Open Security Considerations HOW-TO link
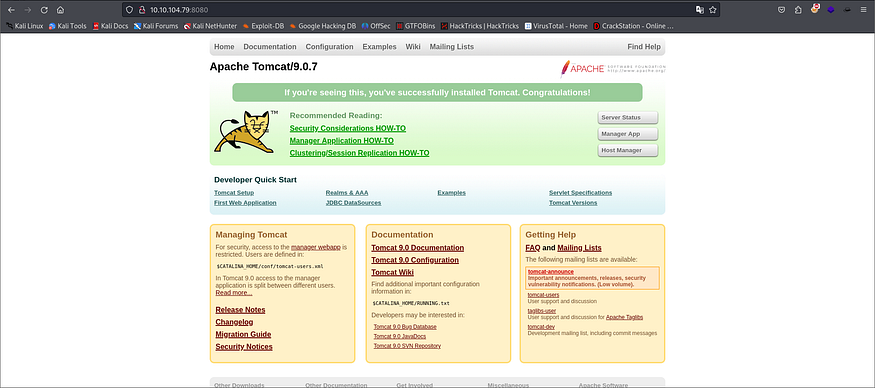 348,128
